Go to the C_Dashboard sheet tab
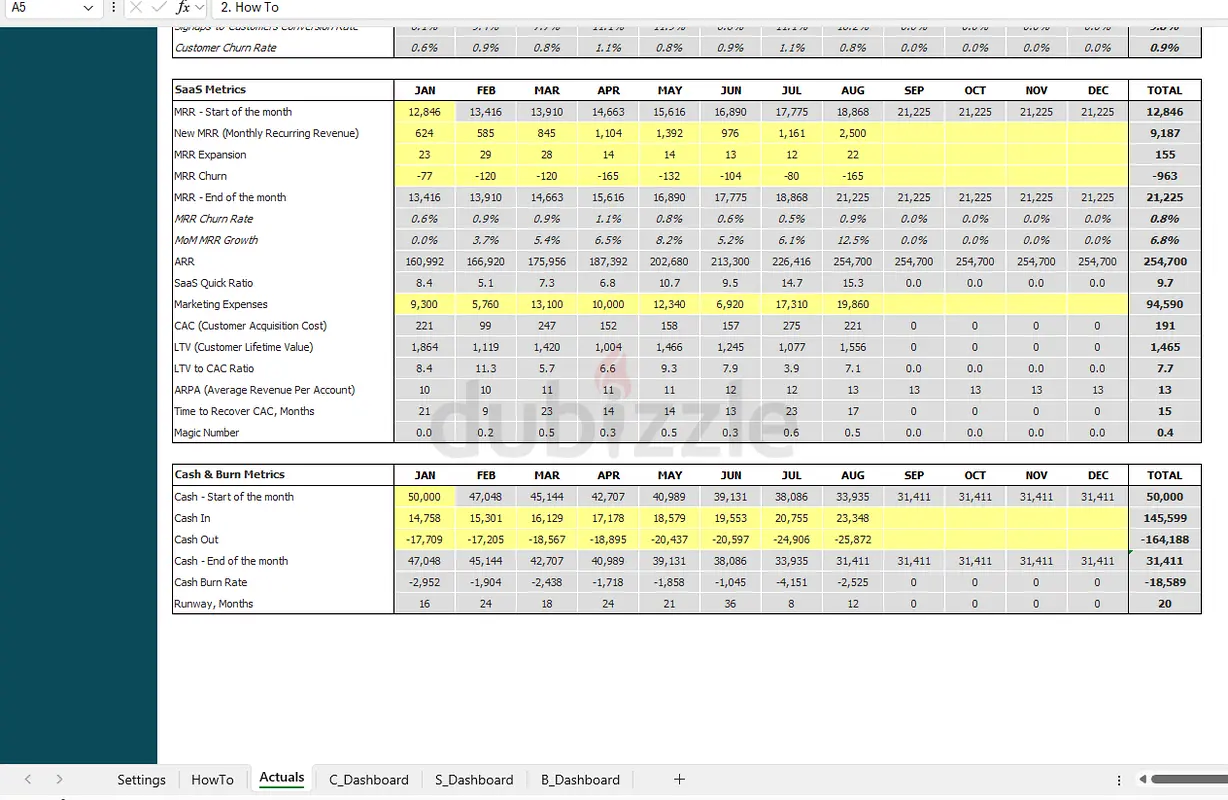Screen dimensions: 1228x800 pos(368,780)
